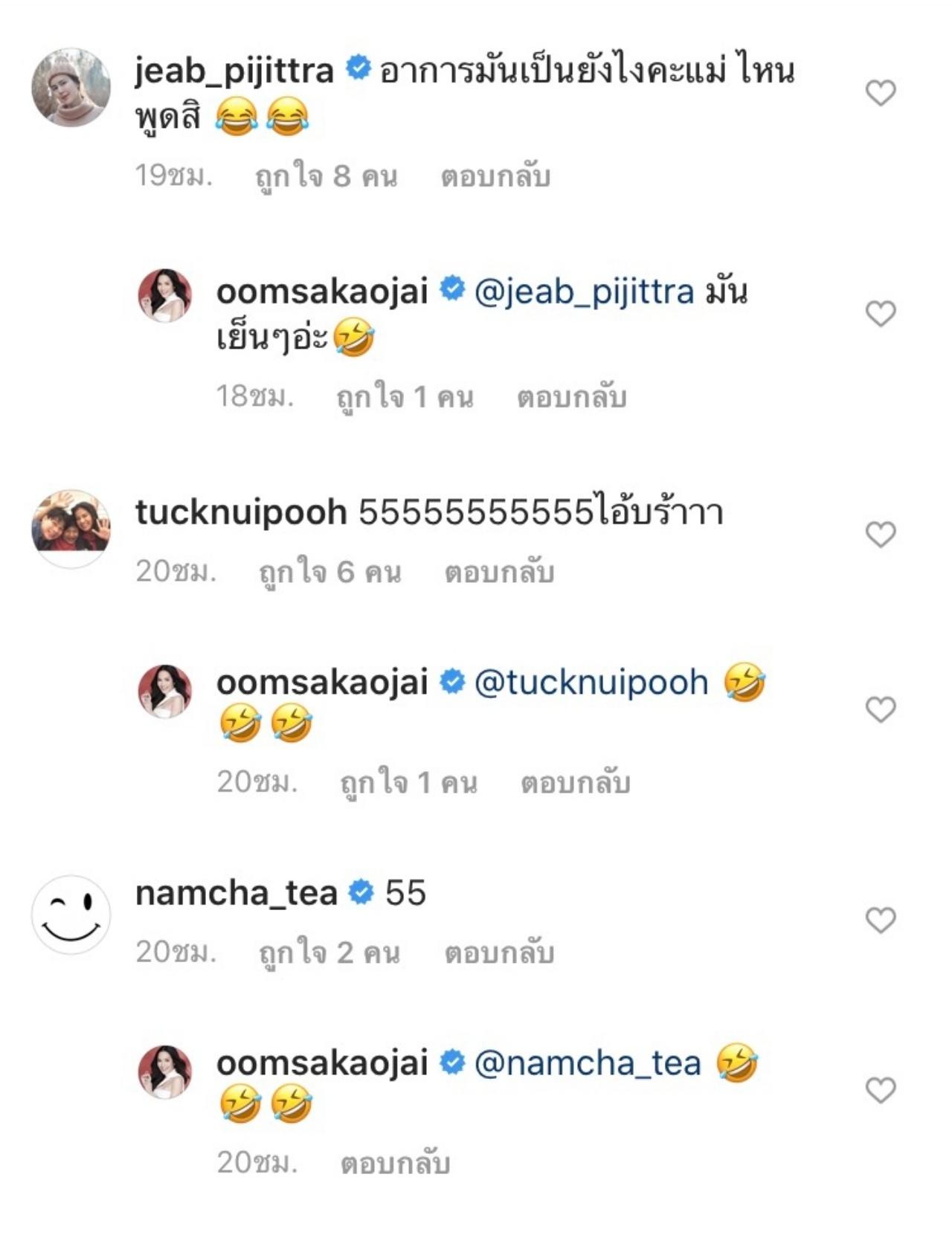Open the @tucknuipooh mention link
This screenshot has height=1241, width=952.
point(591,683)
